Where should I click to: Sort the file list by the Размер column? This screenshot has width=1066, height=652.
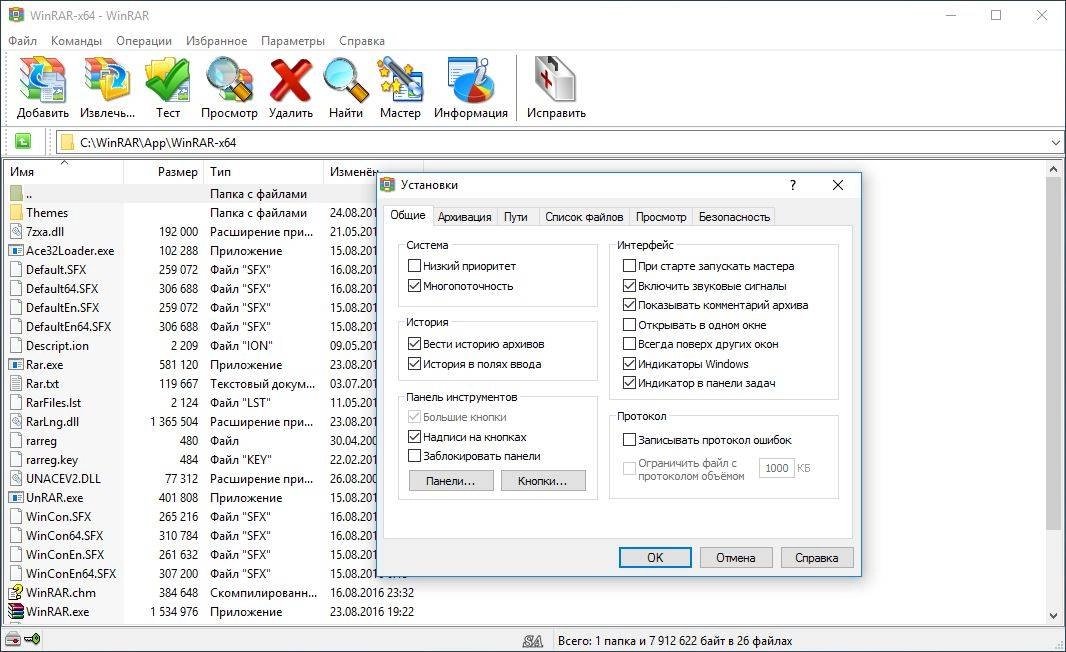(x=163, y=172)
